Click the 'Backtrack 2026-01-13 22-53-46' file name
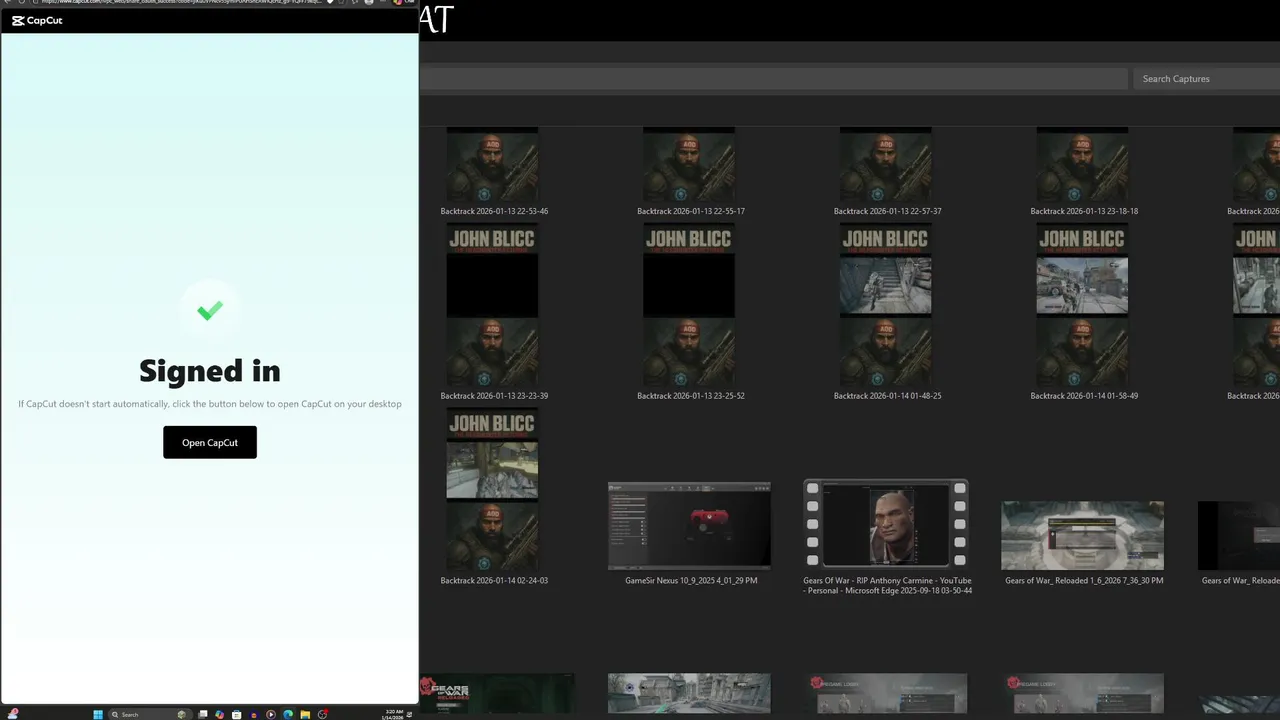This screenshot has width=1280, height=720. coord(494,211)
